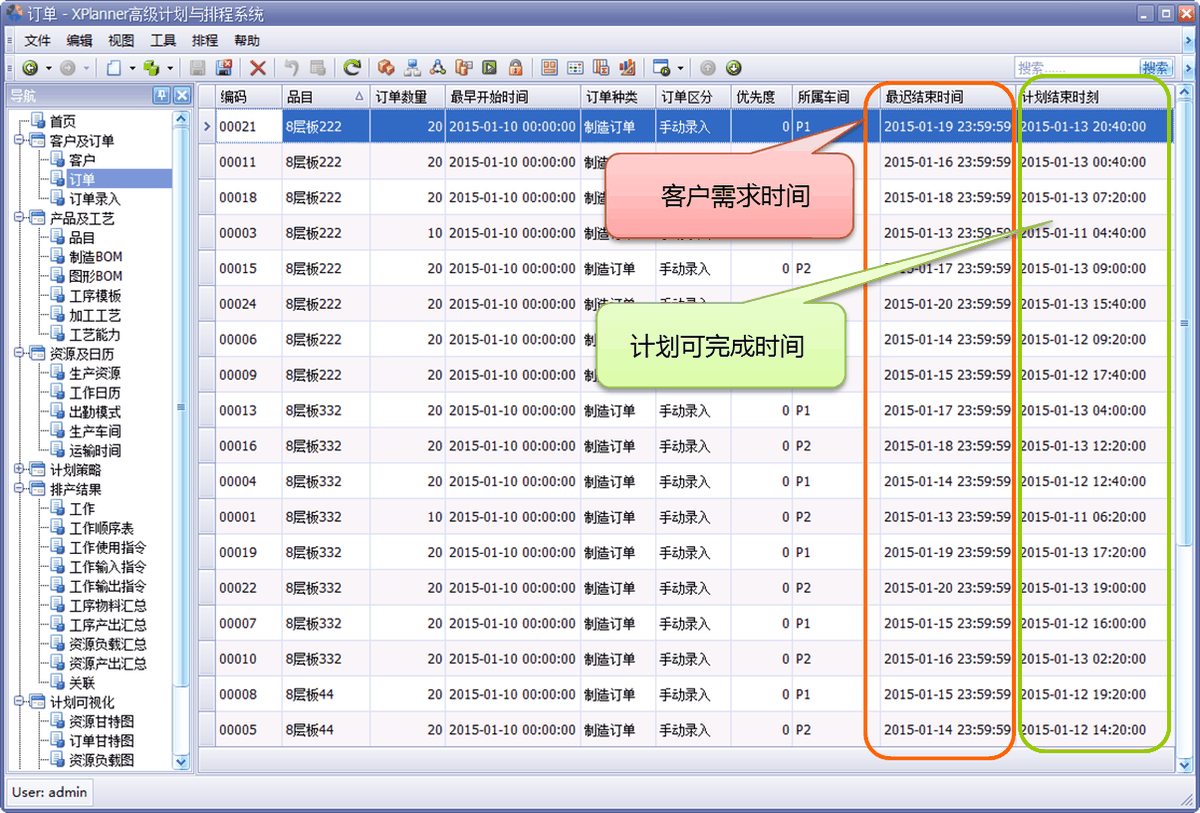Click the save-and-close floppy icon
This screenshot has width=1200, height=813.
(224, 68)
